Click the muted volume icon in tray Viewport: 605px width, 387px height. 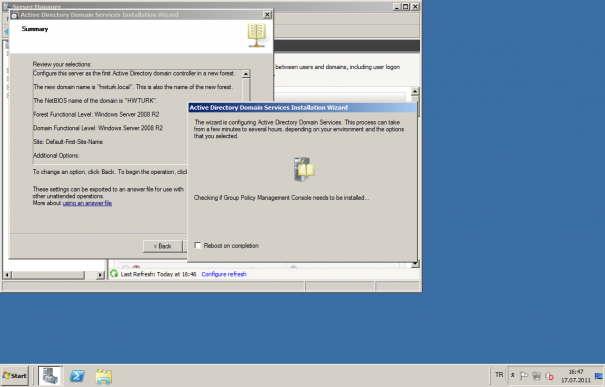coord(549,376)
